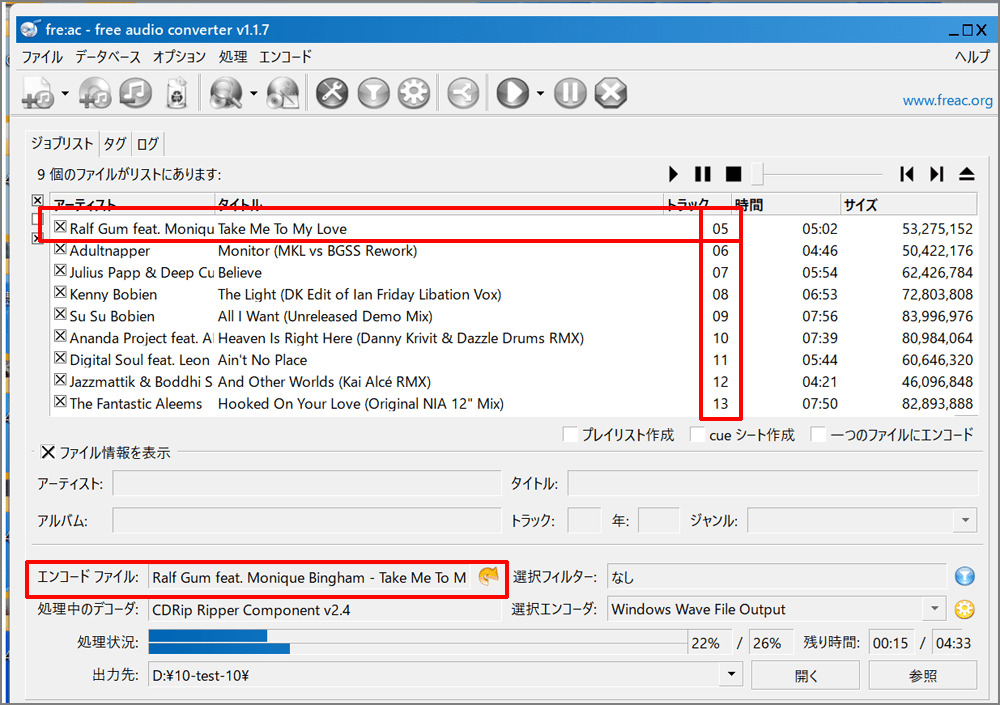Switch to the ログ tab
This screenshot has width=1000, height=705.
coord(147,144)
